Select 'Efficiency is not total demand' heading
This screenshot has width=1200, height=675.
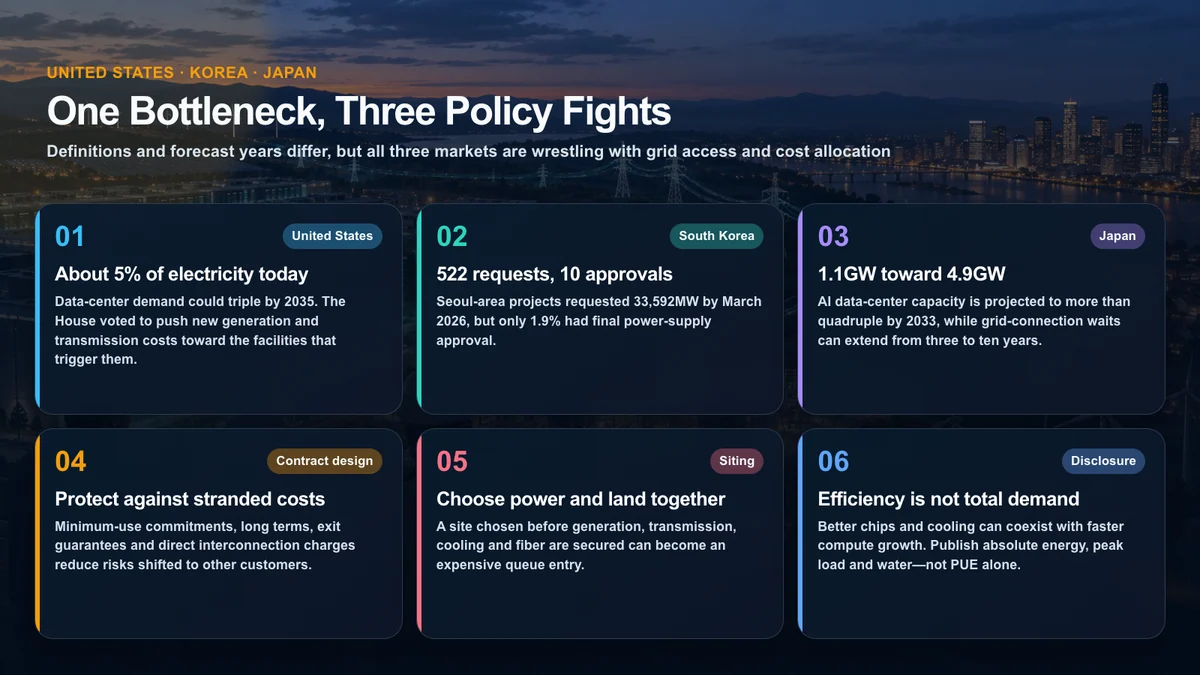(949, 499)
